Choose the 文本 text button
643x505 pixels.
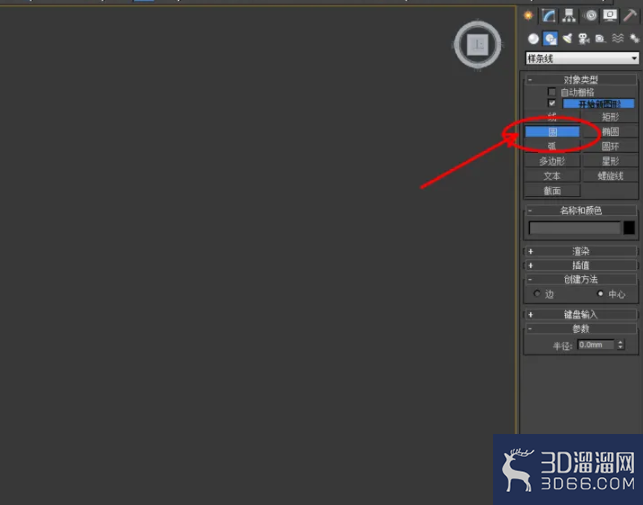[x=552, y=176]
